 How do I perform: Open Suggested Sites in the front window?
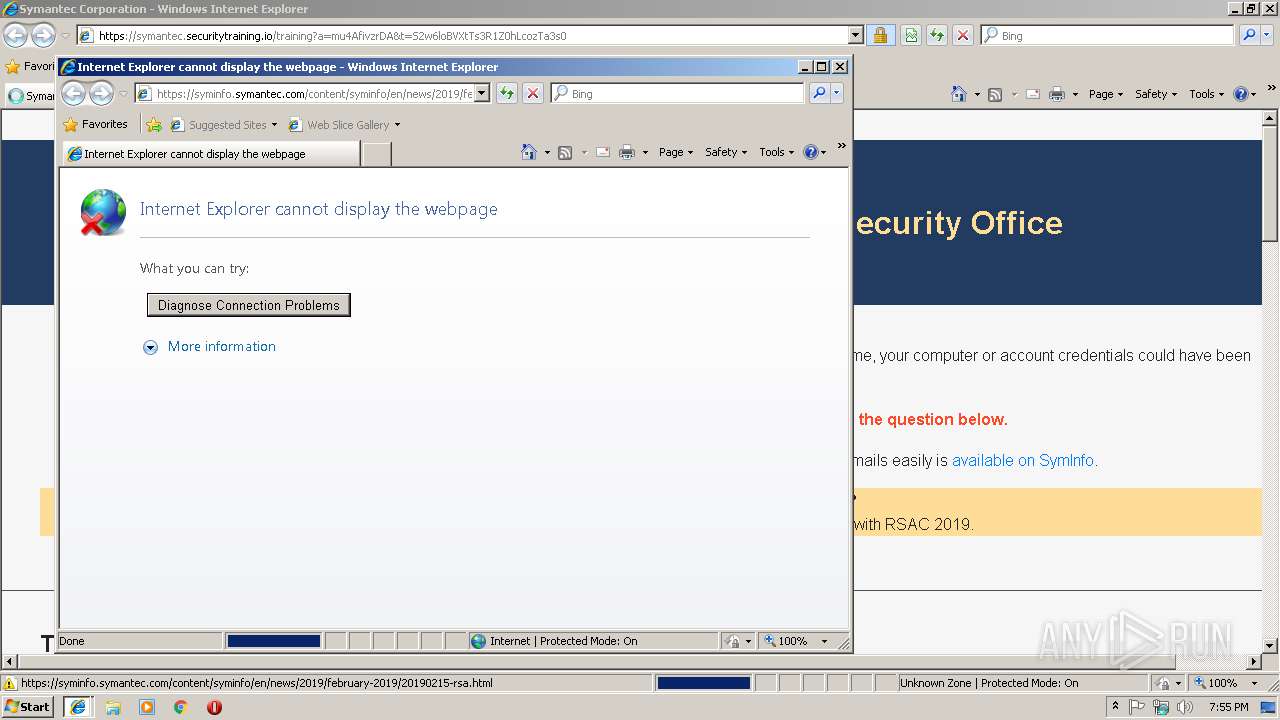pos(224,125)
